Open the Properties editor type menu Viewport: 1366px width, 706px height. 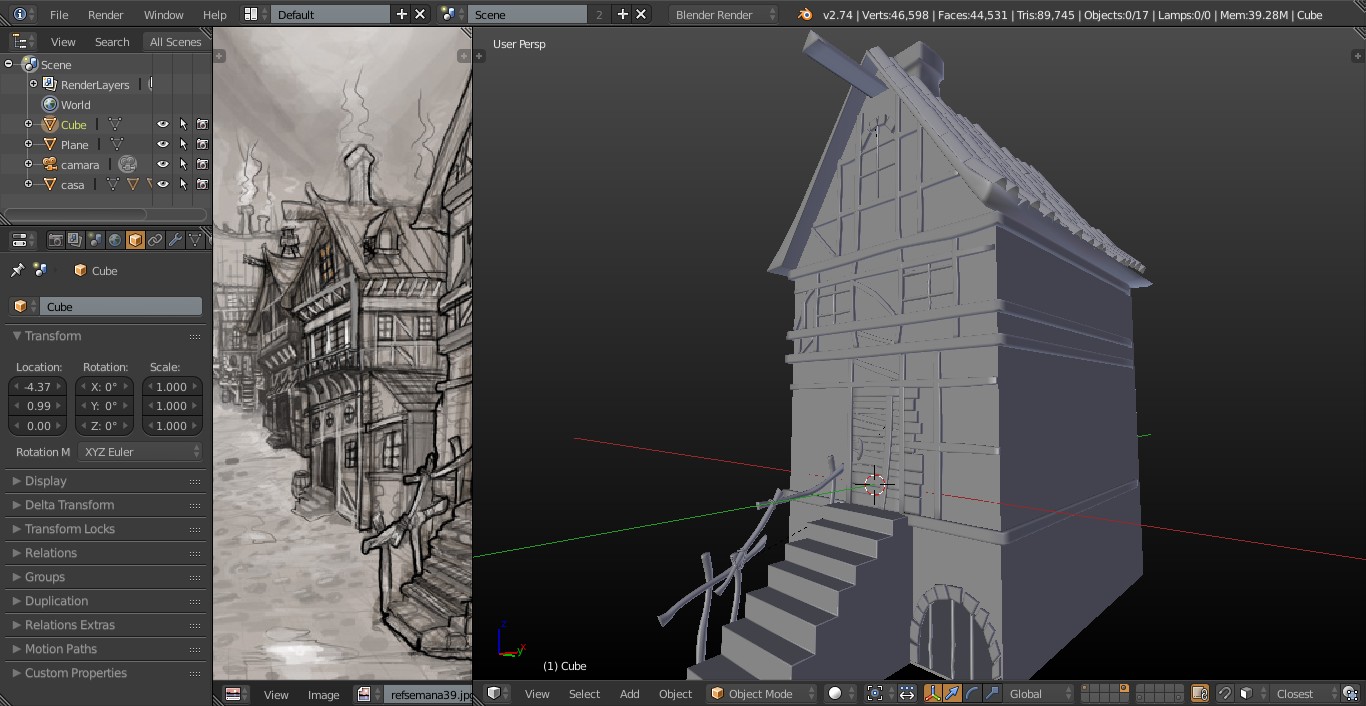(x=22, y=240)
